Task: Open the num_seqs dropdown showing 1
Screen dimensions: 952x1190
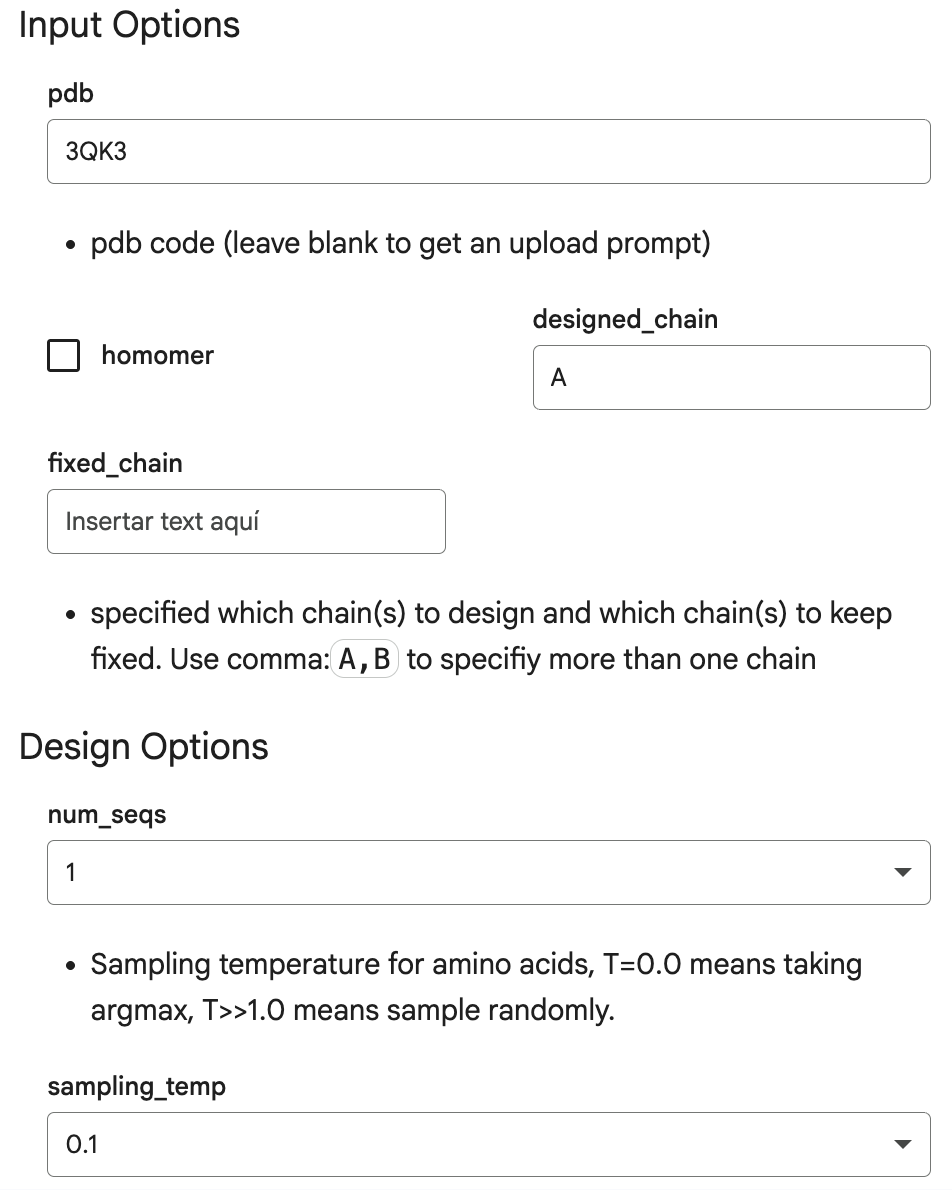Action: (488, 872)
